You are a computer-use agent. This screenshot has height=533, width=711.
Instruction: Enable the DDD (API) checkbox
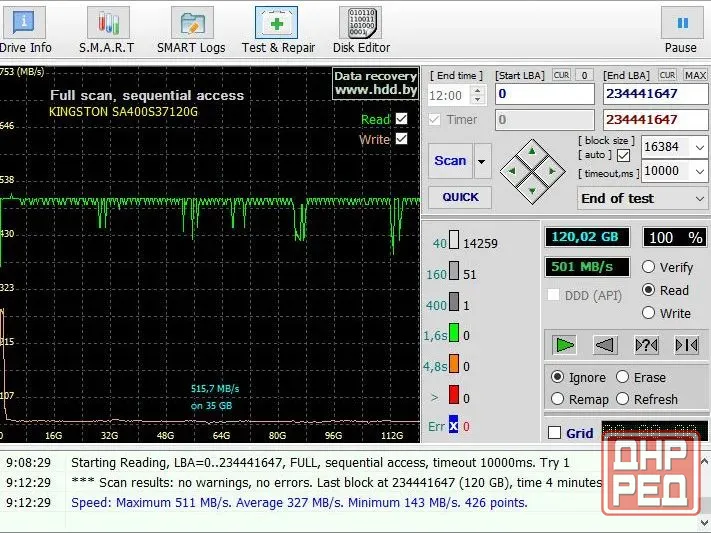click(553, 295)
